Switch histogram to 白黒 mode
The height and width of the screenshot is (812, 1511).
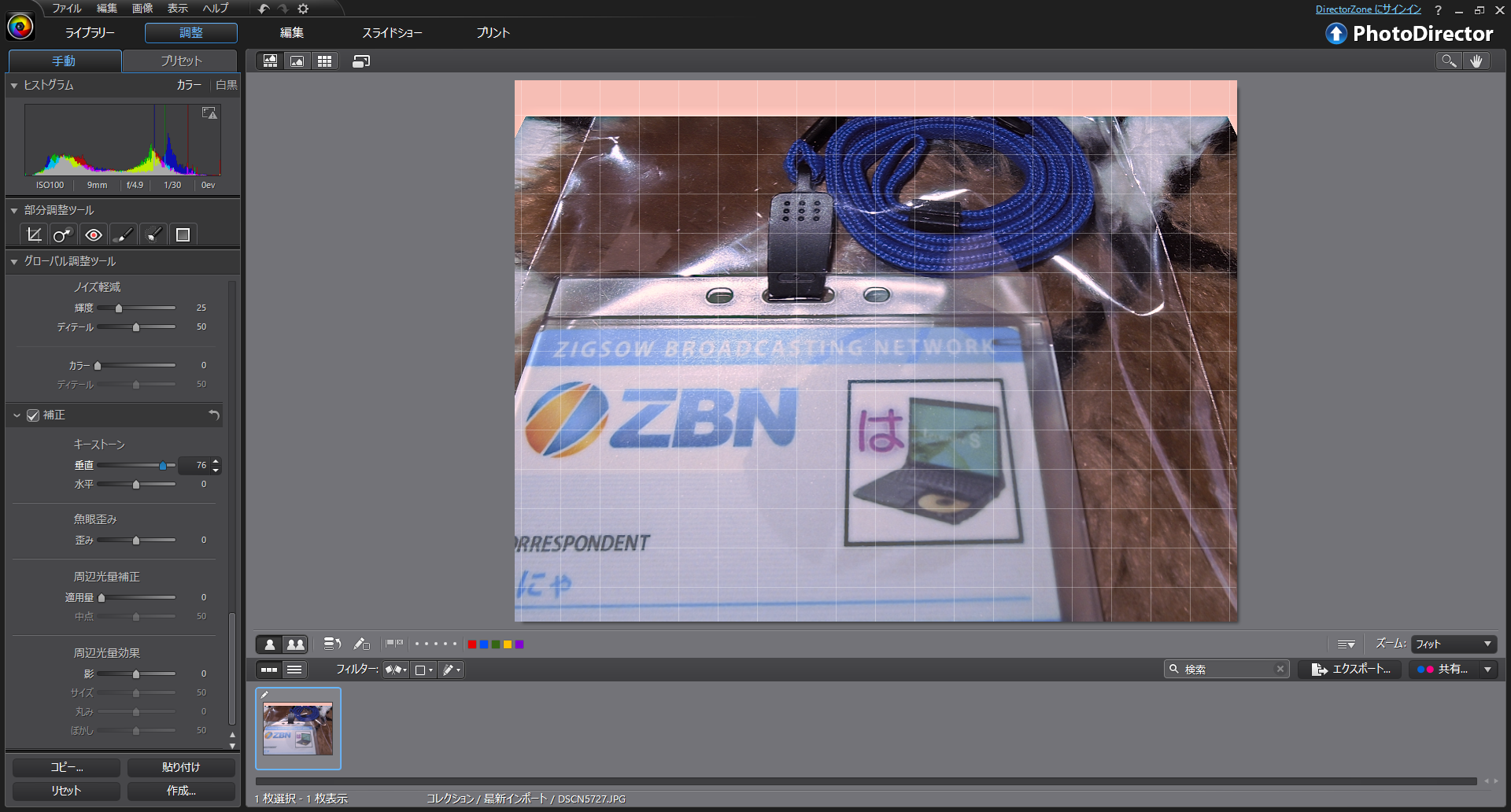click(x=227, y=85)
